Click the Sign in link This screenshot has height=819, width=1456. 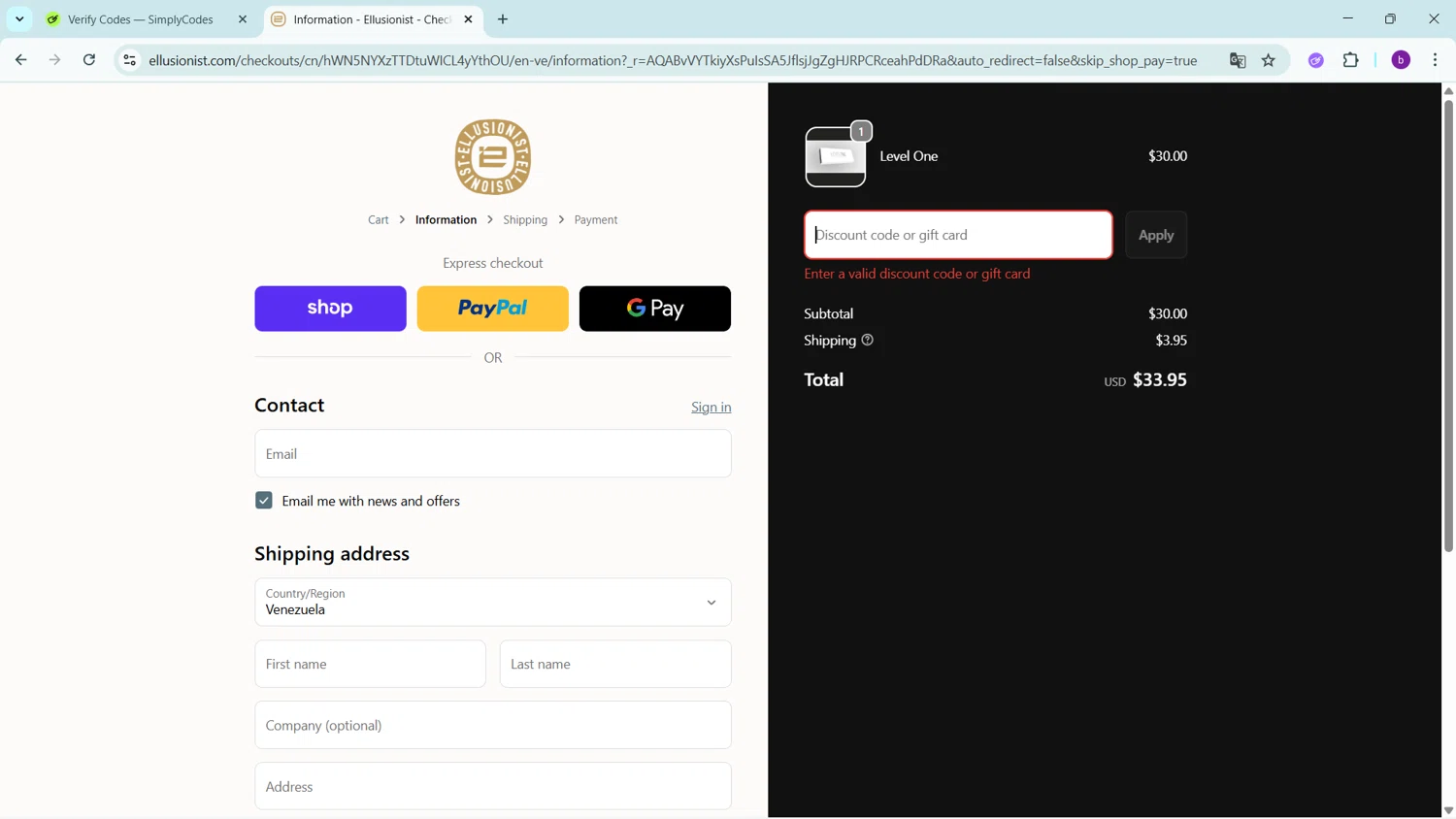pos(711,408)
